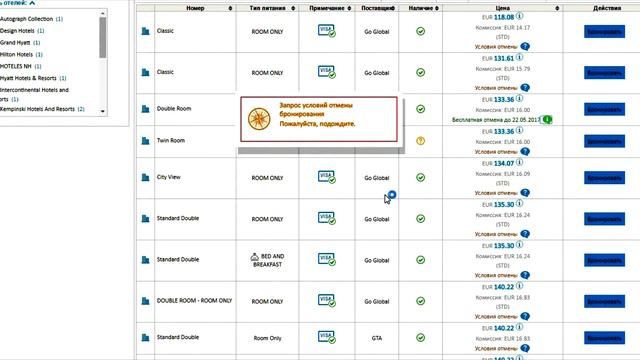Click scroll down arrow in hotel chains list
This screenshot has width=640, height=360.
(x=102, y=111)
